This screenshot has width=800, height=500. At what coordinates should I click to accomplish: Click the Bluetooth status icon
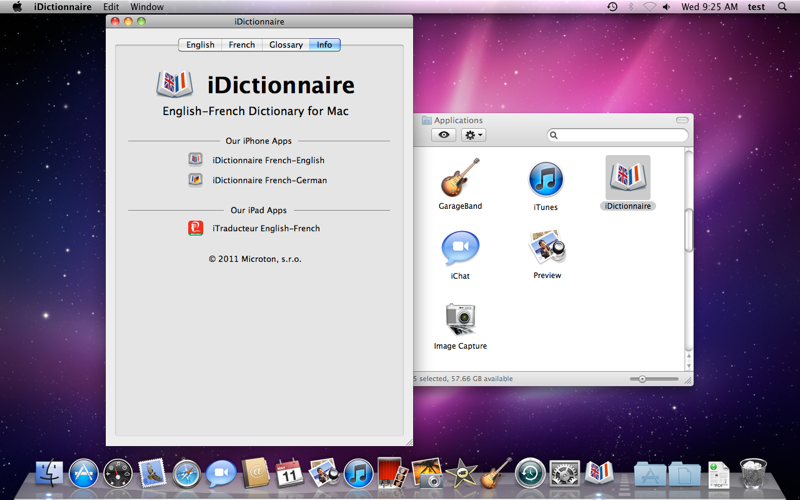click(x=631, y=7)
